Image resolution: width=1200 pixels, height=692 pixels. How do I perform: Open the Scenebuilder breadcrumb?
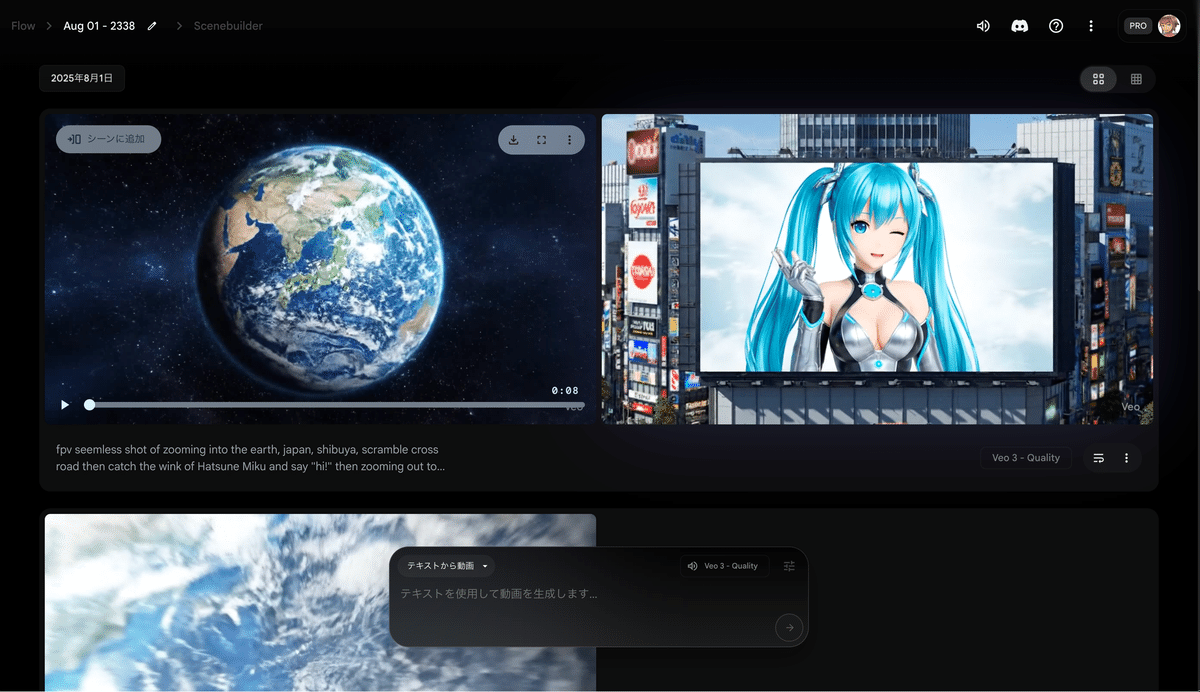[228, 26]
